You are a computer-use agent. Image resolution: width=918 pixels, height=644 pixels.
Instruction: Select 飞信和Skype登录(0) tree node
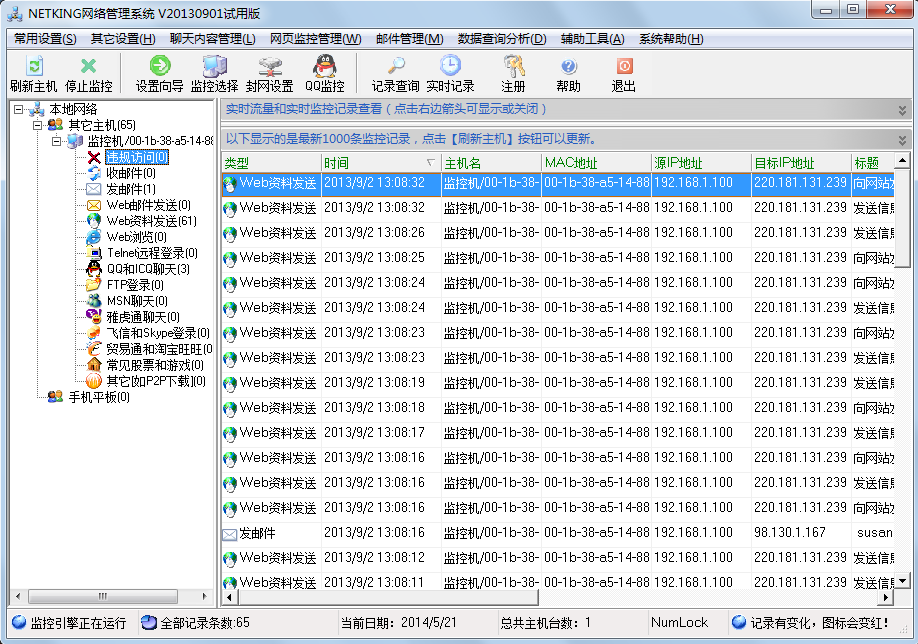point(158,333)
